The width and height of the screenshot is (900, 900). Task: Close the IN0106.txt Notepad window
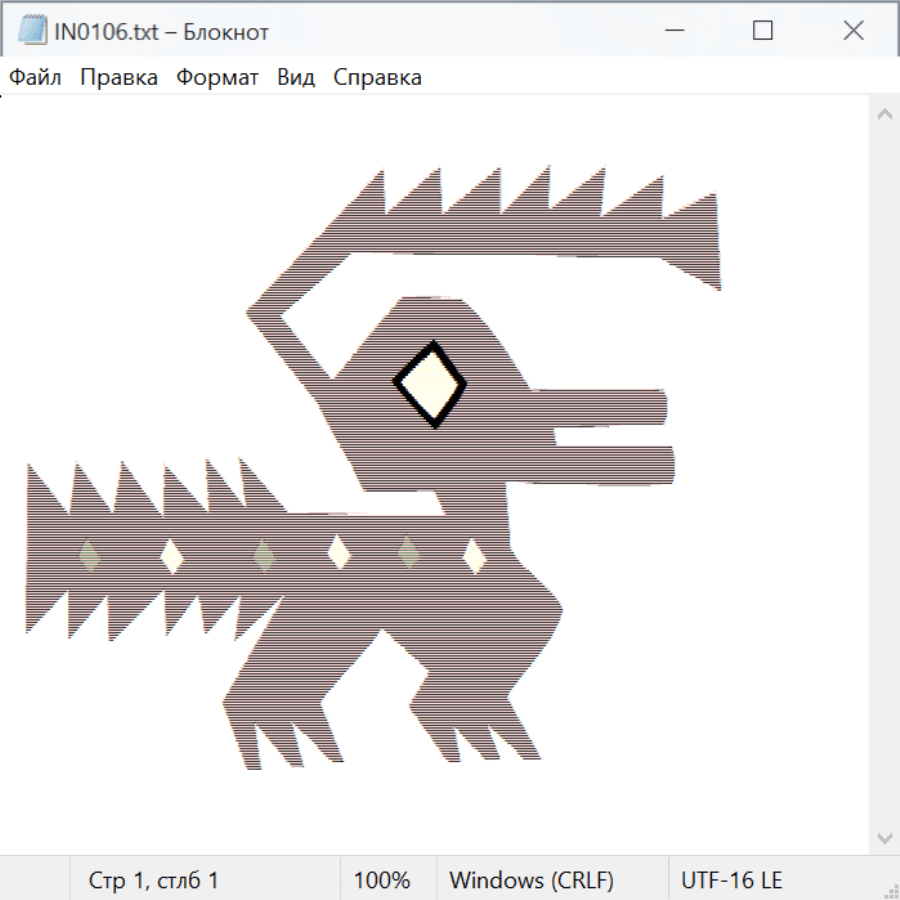tap(853, 31)
